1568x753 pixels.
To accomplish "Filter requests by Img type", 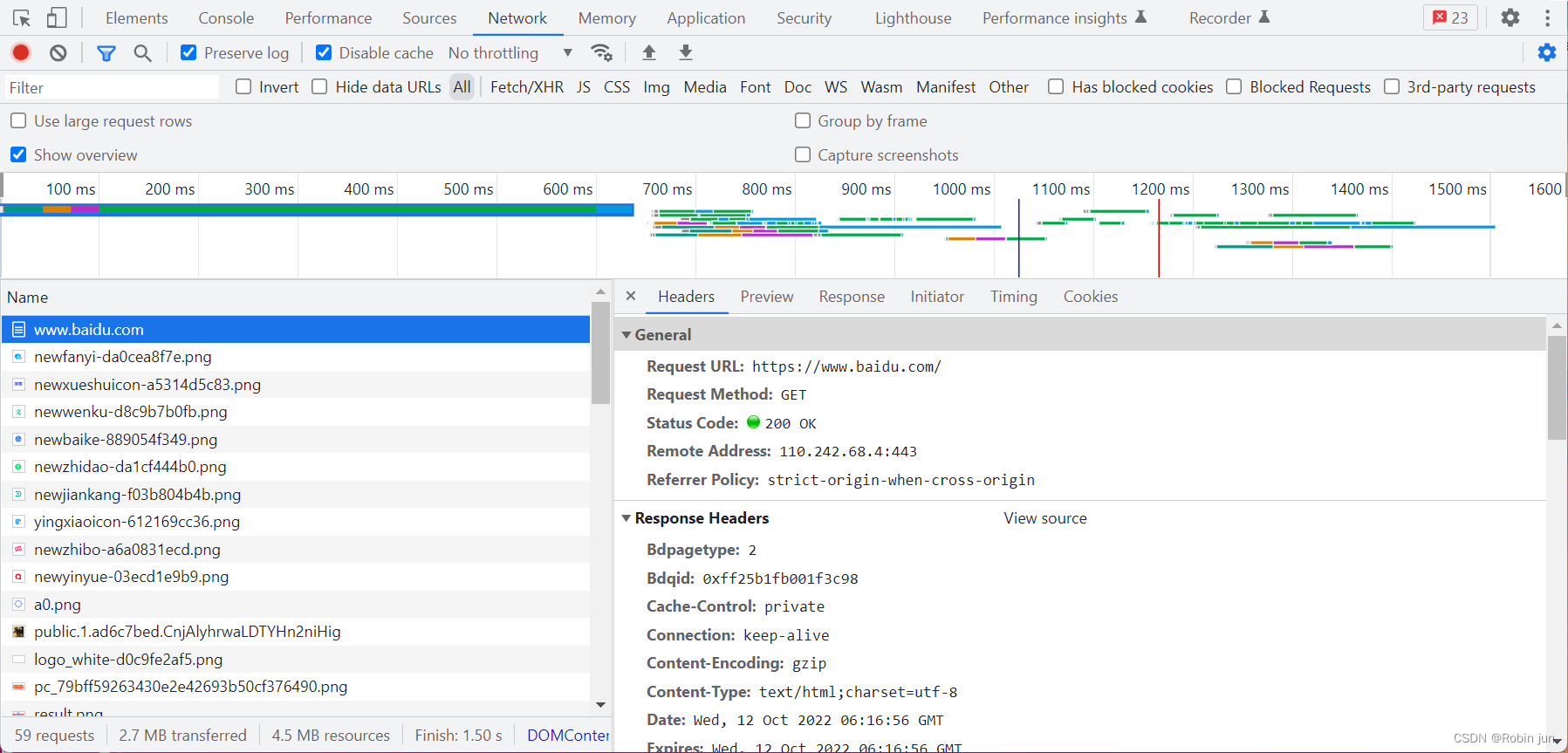I will [x=656, y=87].
